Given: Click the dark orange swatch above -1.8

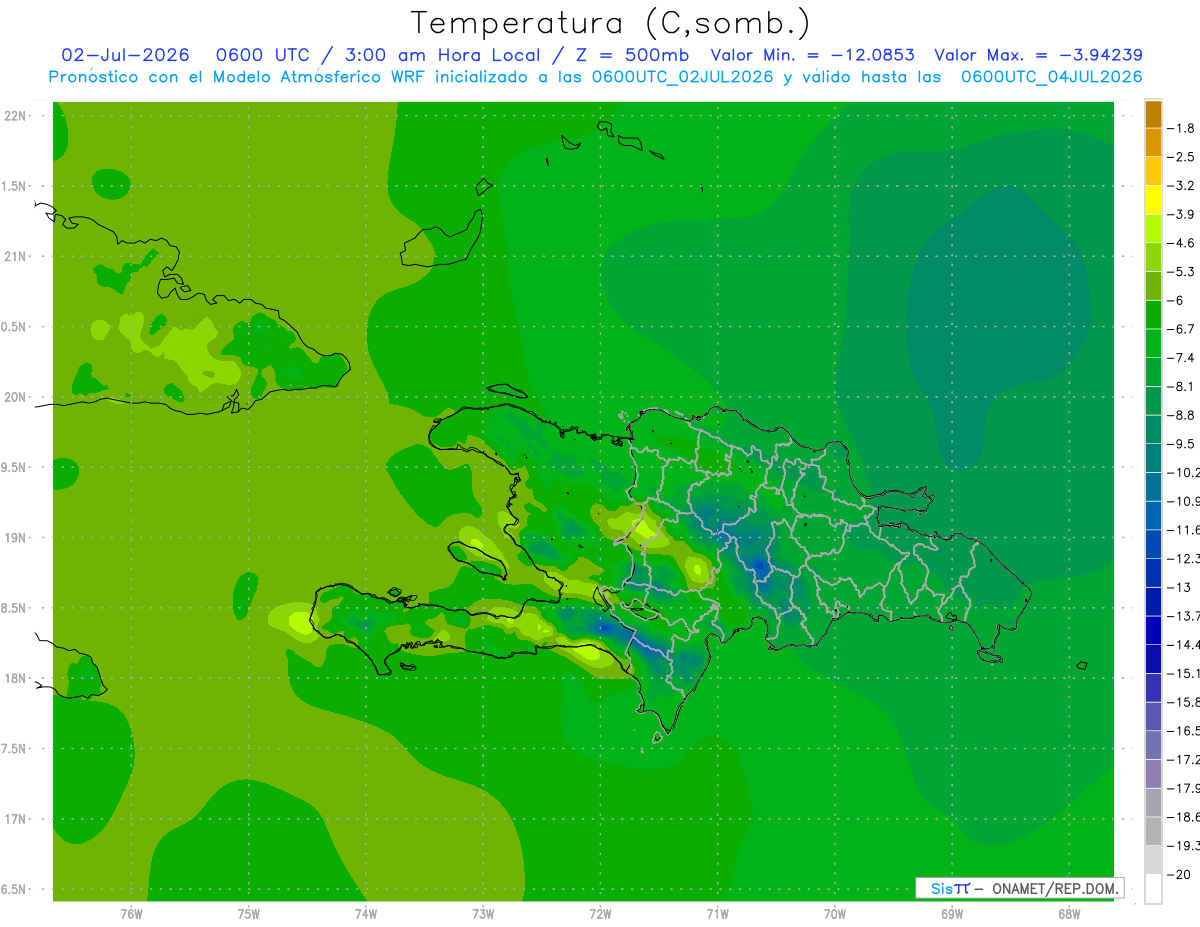Looking at the screenshot, I should coord(1153,114).
